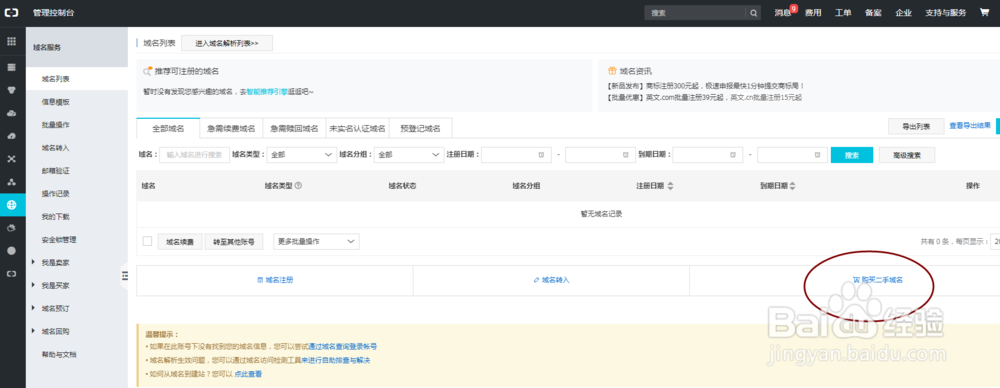Tick the select-all checkbox beside 域名续费
The width and height of the screenshot is (1000, 388).
pos(147,241)
